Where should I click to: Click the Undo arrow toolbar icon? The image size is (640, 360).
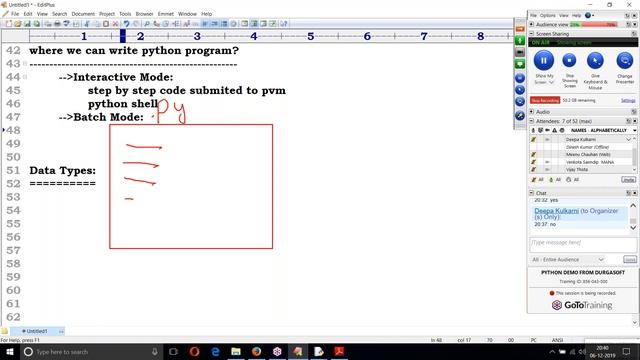coord(127,24)
